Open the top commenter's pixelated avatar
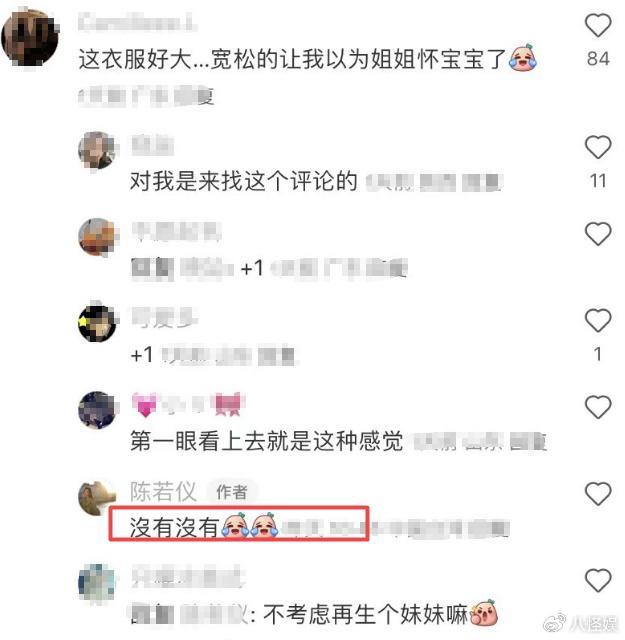 pos(30,38)
